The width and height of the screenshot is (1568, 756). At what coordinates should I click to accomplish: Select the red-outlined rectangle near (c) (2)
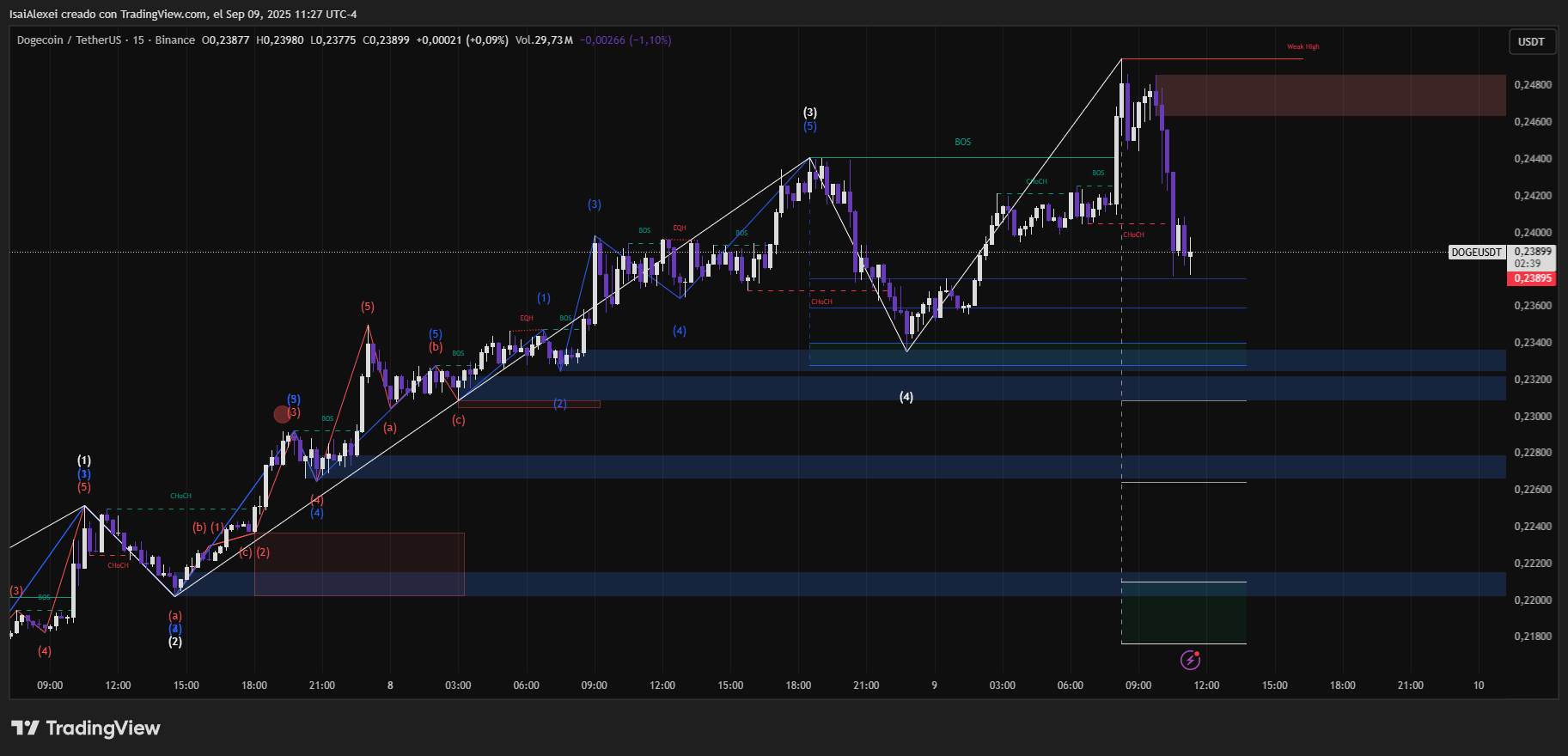tap(359, 564)
